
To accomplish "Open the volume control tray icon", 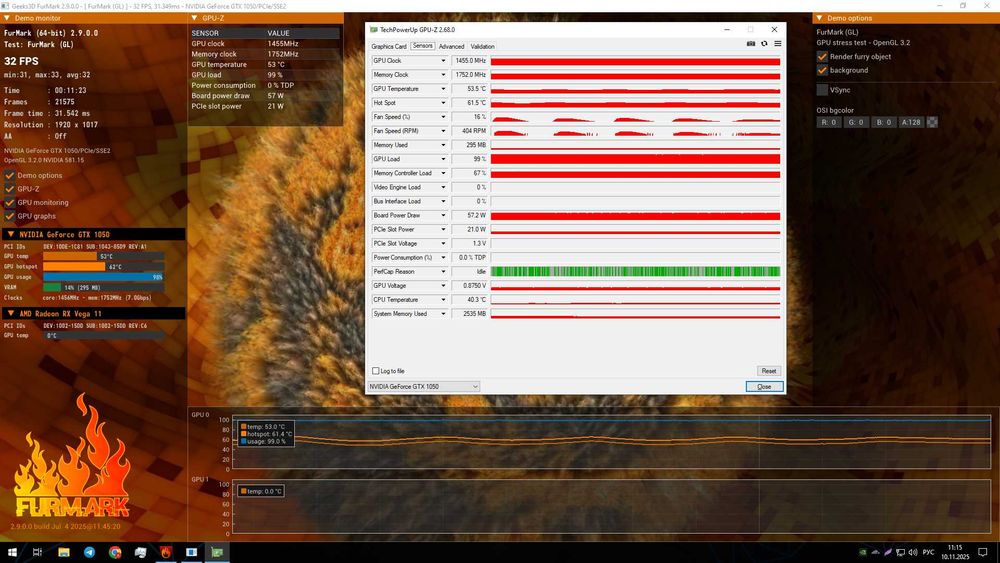I will tap(913, 552).
